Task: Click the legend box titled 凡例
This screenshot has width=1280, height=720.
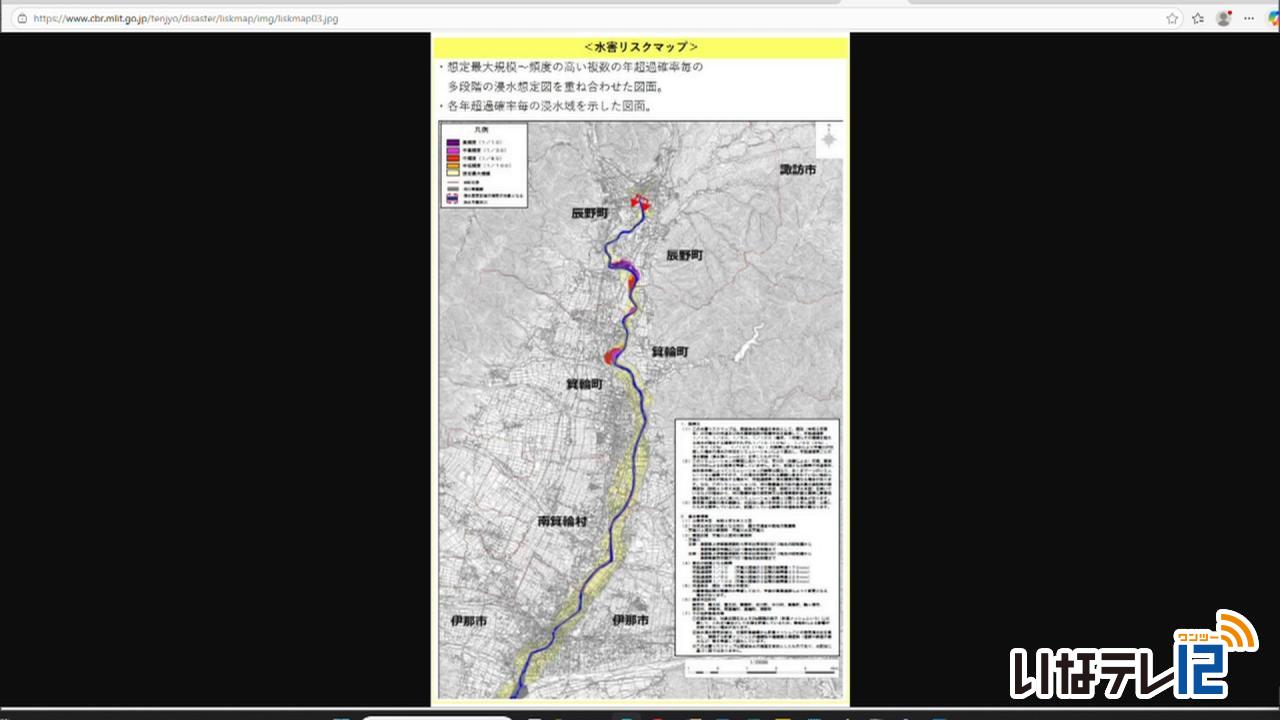Action: tap(483, 165)
